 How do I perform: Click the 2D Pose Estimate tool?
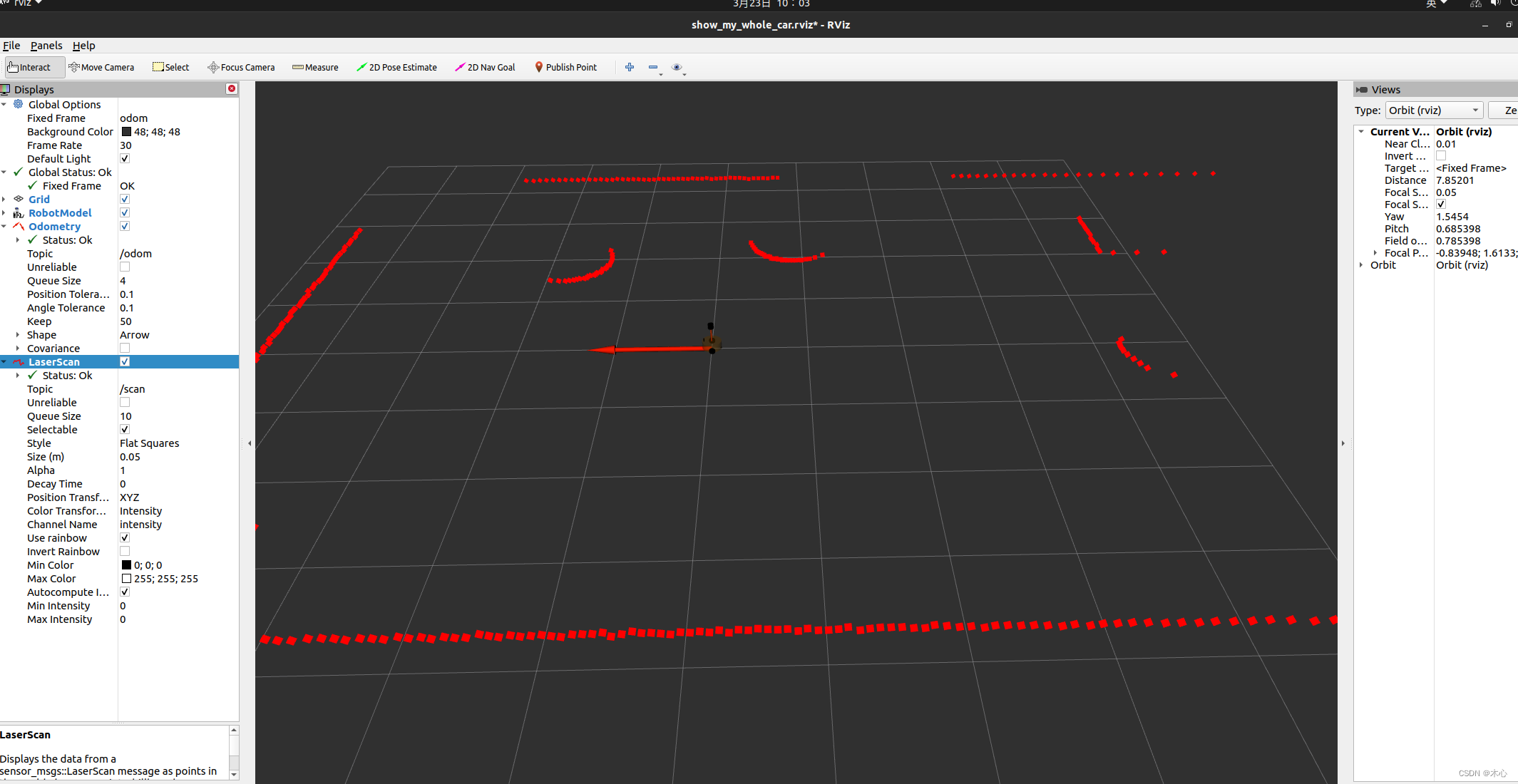[x=396, y=67]
